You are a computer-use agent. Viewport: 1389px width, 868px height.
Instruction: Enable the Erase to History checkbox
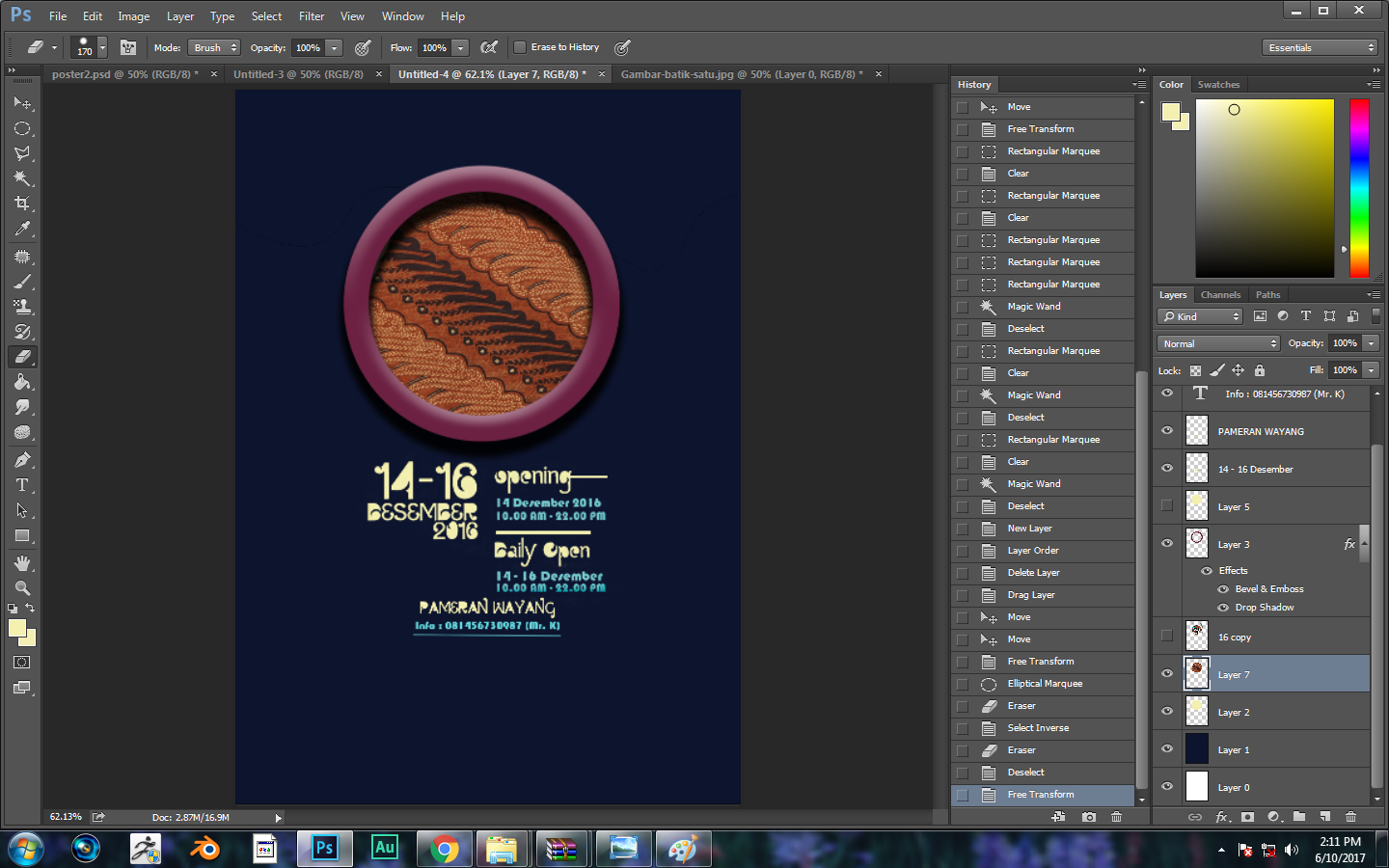coord(519,46)
